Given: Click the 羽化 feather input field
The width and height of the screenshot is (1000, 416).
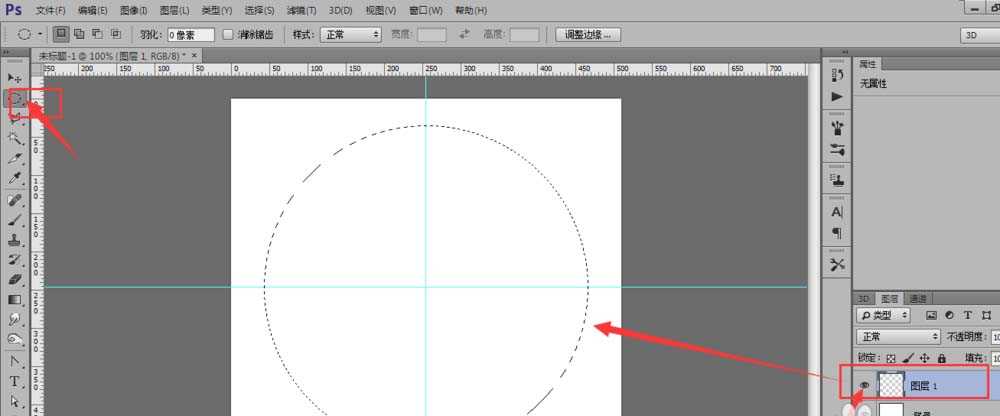Looking at the screenshot, I should 190,34.
